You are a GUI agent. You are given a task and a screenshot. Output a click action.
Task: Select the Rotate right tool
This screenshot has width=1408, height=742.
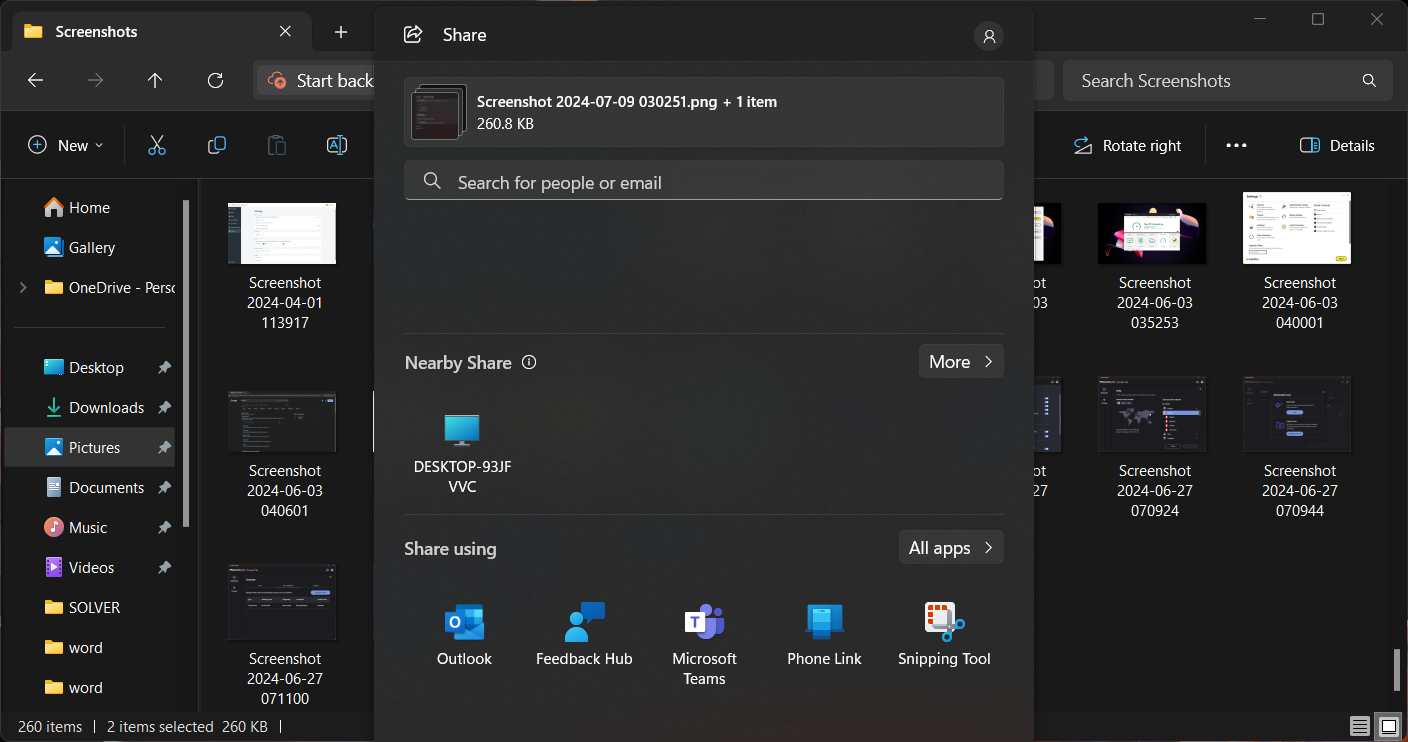[x=1127, y=145]
